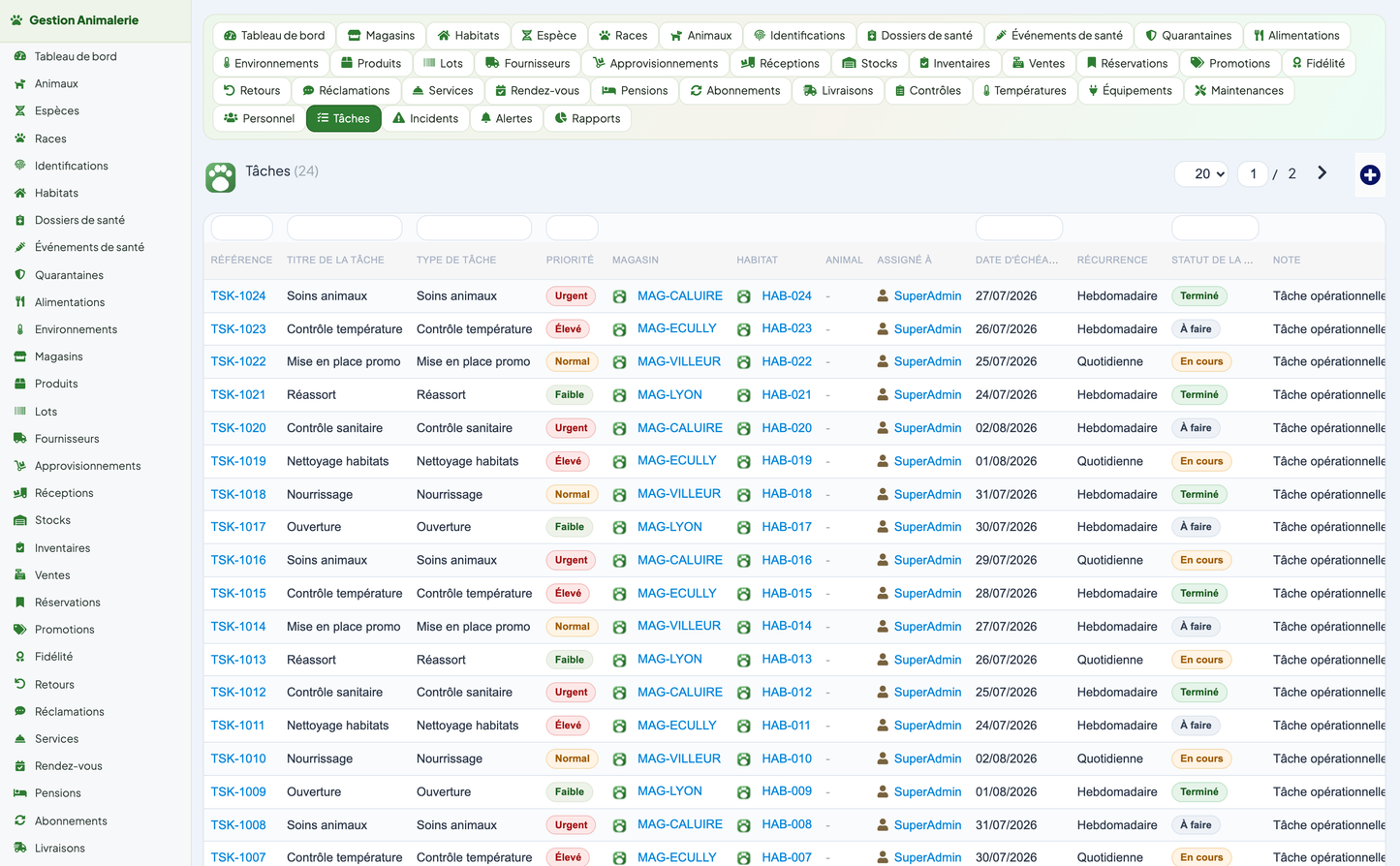Screen dimensions: 1400x866
Task: Click the Gestion Animalerie paw icon in sidebar header
Action: [x=16, y=20]
